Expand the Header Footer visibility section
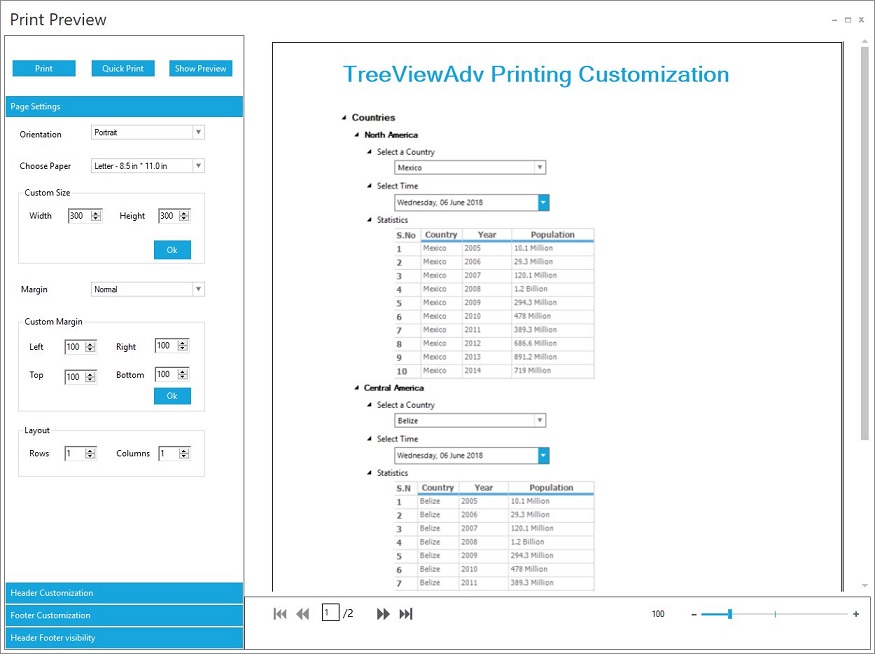 124,637
